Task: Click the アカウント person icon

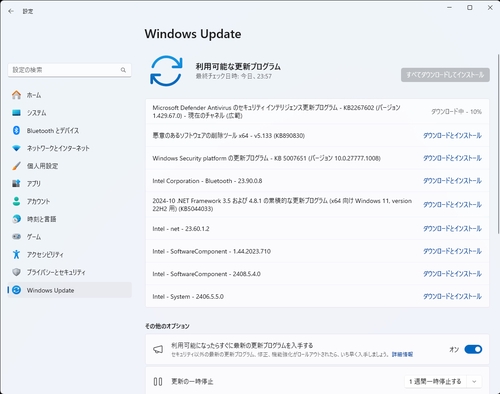Action: (16, 201)
